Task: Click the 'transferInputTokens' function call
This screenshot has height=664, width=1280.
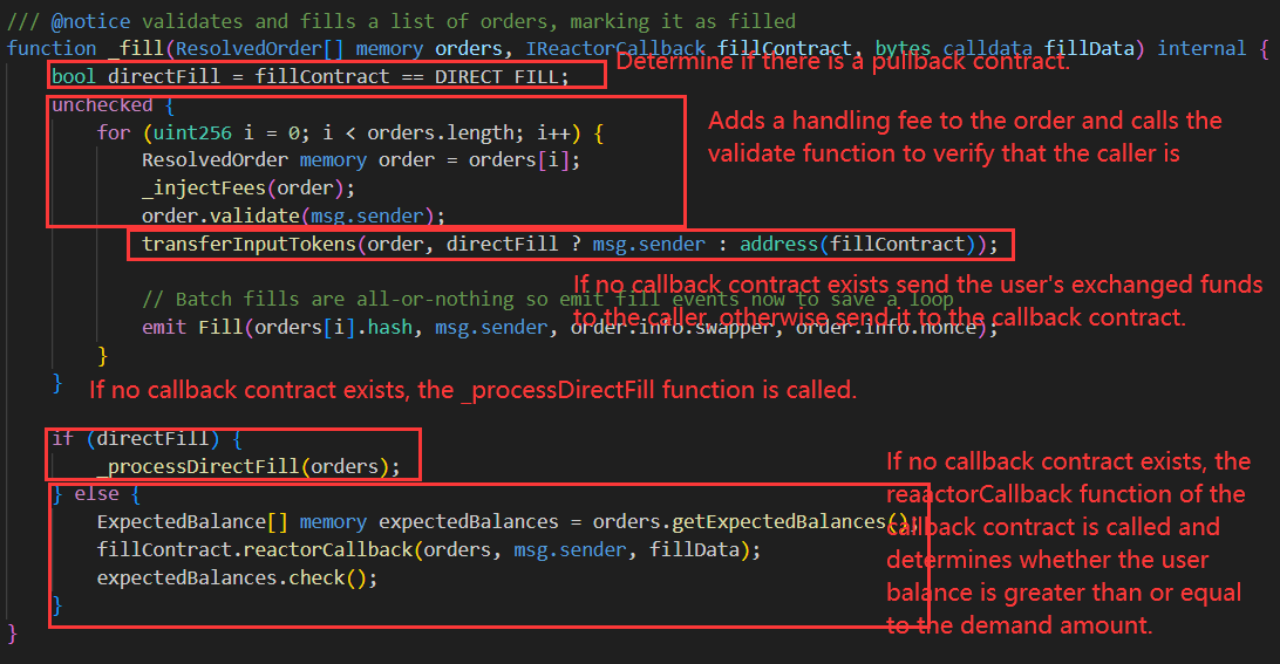Action: 249,244
